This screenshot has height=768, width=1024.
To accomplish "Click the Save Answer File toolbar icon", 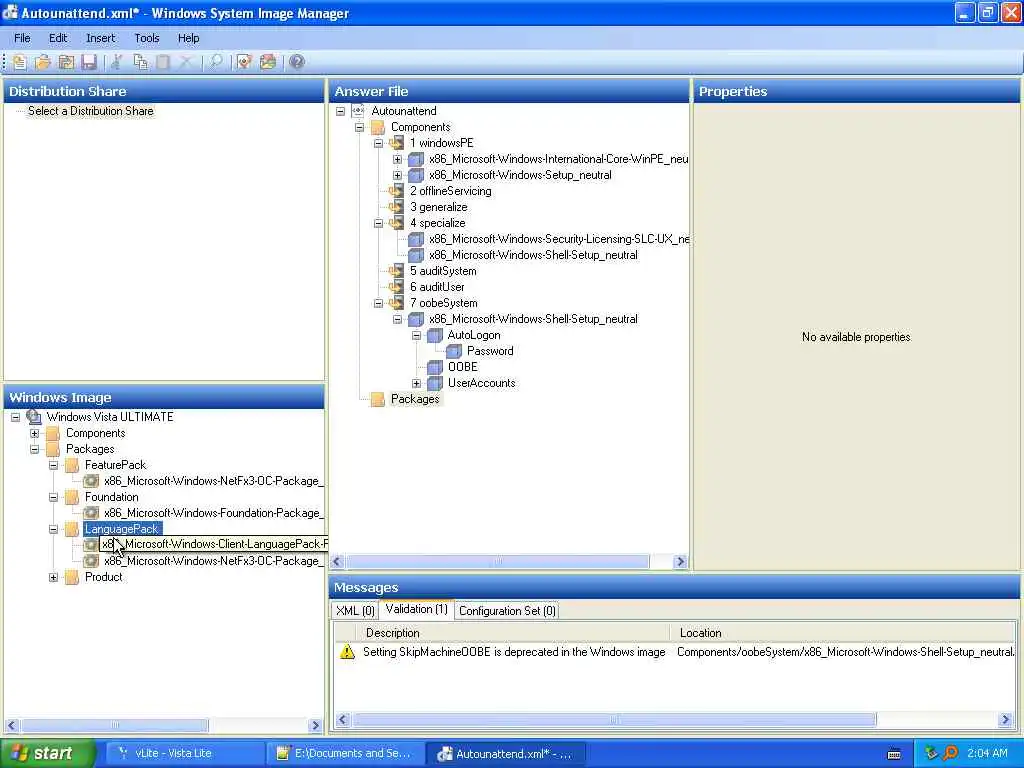I will click(89, 62).
